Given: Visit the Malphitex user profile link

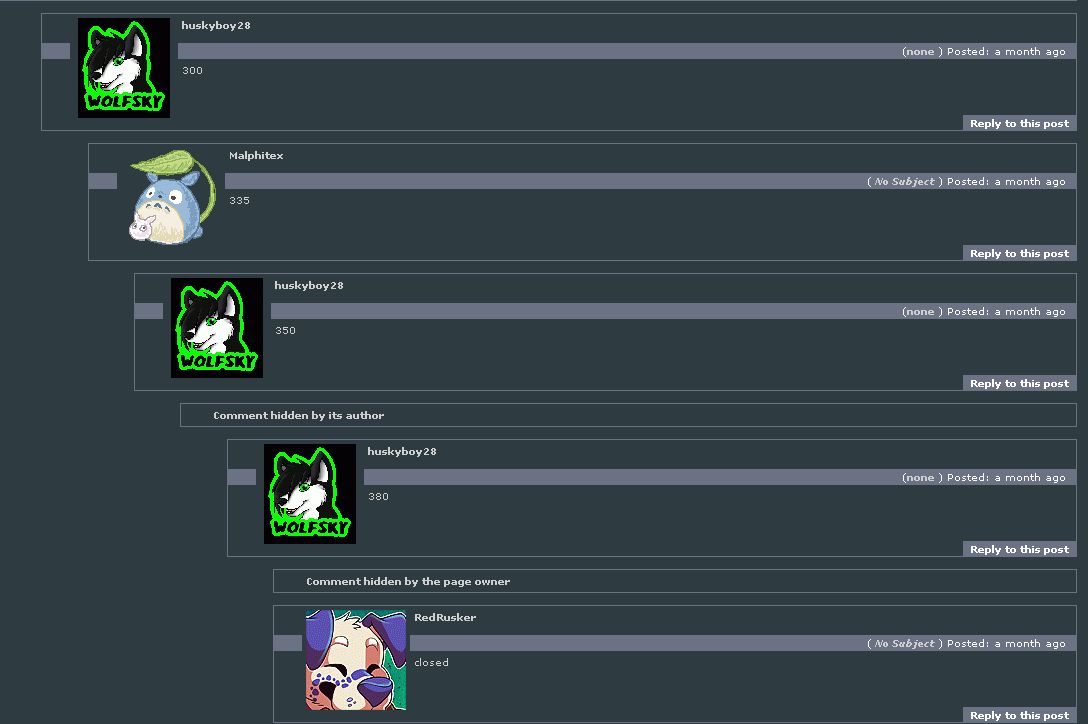Looking at the screenshot, I should point(256,155).
